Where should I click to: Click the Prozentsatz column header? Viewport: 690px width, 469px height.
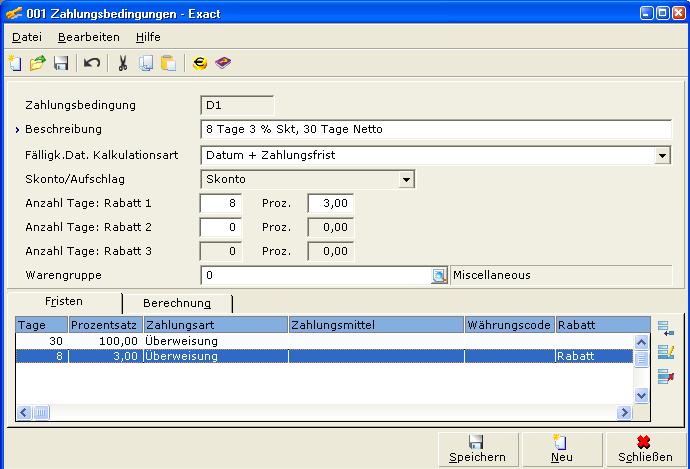tap(106, 325)
